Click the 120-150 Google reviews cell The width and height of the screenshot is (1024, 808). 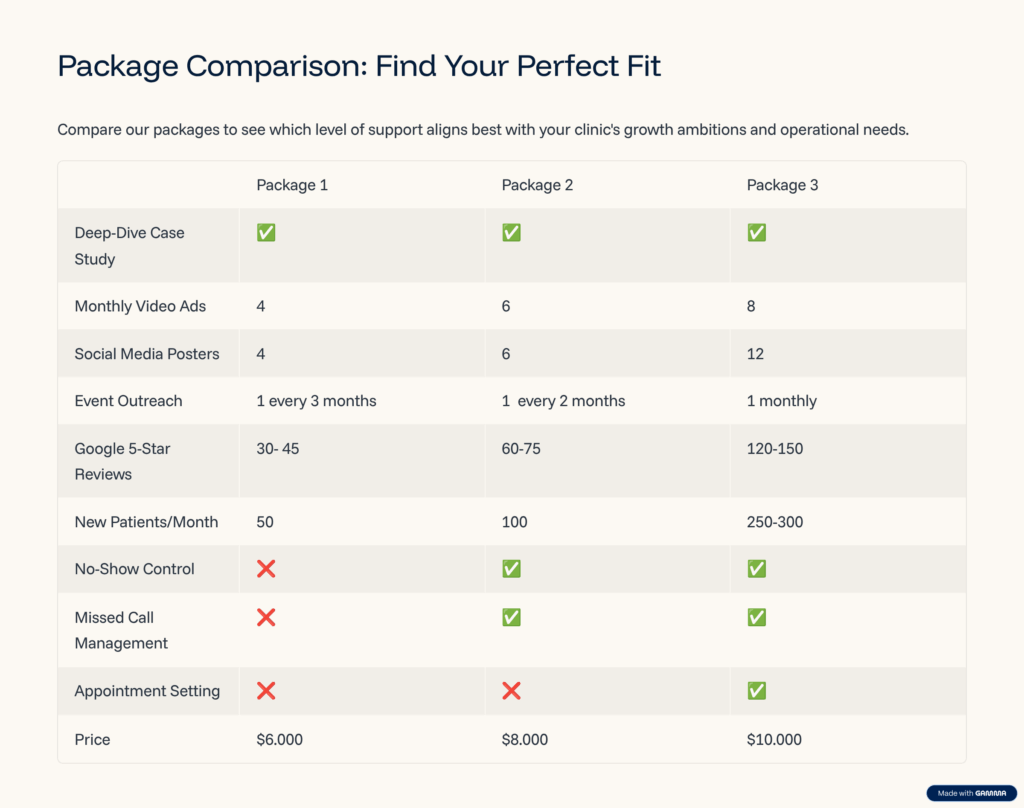(775, 449)
